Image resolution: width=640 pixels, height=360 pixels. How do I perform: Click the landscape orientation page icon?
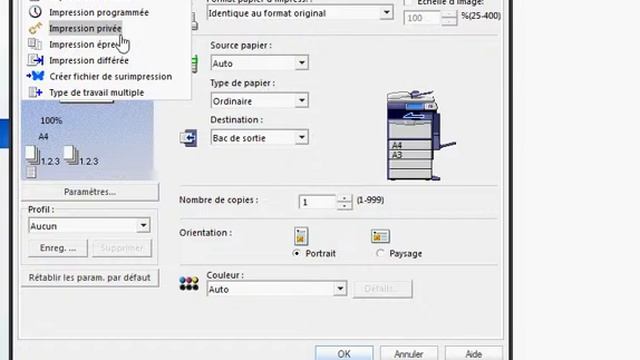[x=380, y=236]
